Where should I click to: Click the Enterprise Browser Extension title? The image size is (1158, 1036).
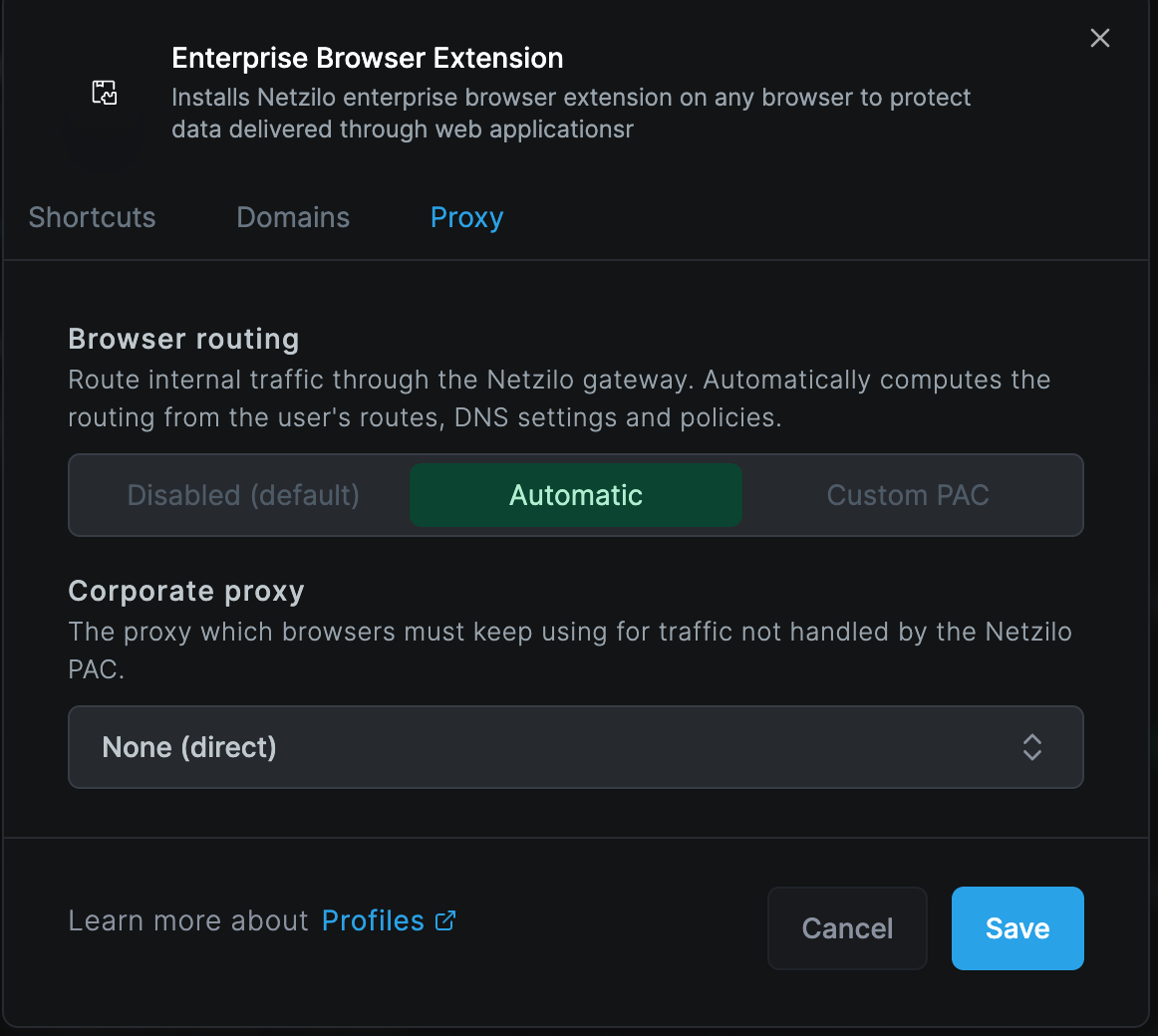coord(367,59)
